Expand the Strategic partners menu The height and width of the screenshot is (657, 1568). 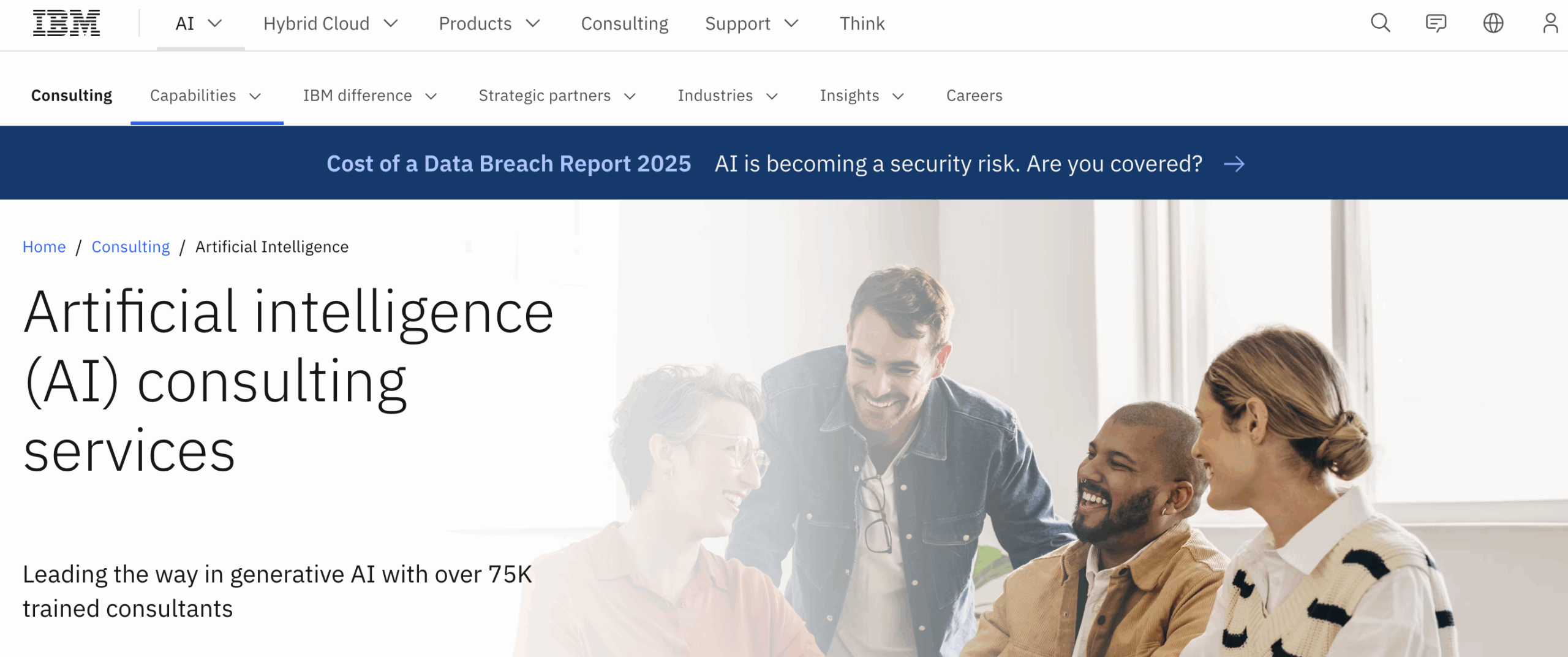(557, 96)
